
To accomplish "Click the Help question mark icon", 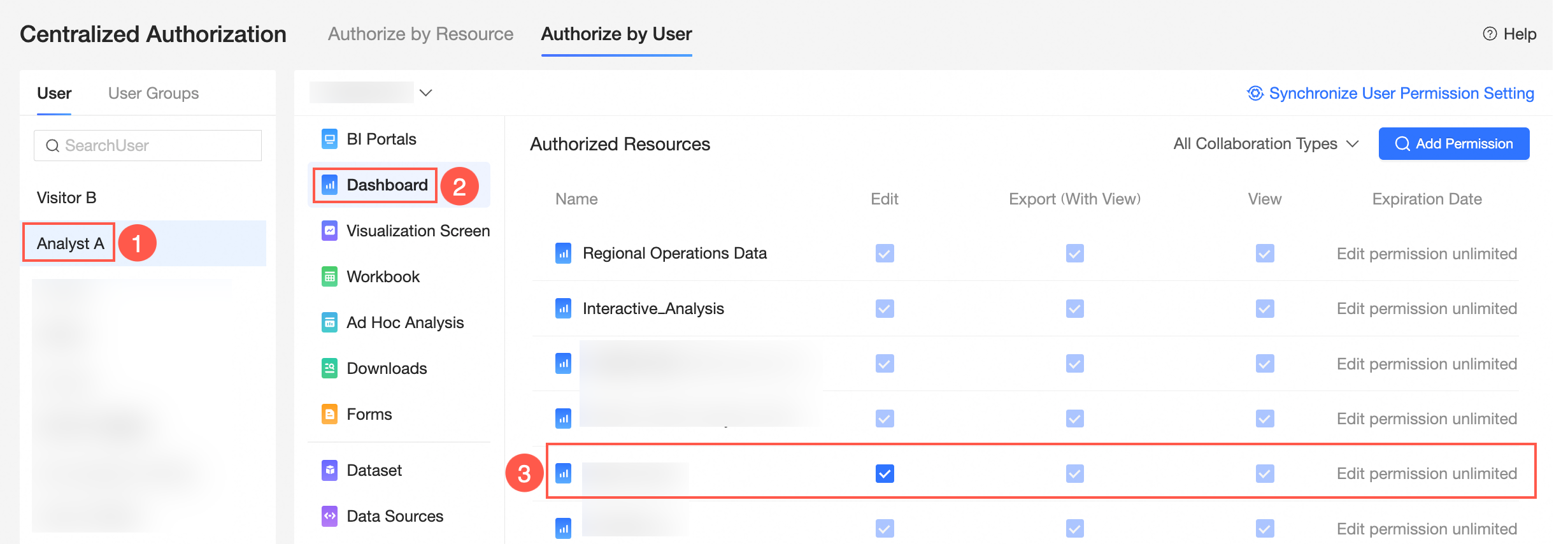I will tap(1490, 34).
